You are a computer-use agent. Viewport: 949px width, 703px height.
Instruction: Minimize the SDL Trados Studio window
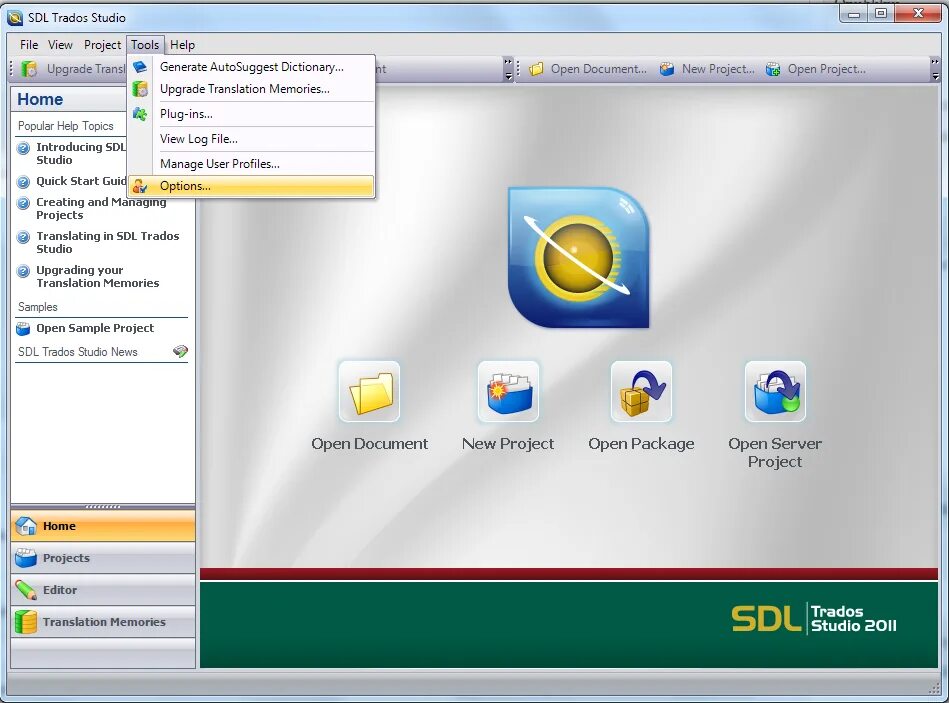point(854,13)
